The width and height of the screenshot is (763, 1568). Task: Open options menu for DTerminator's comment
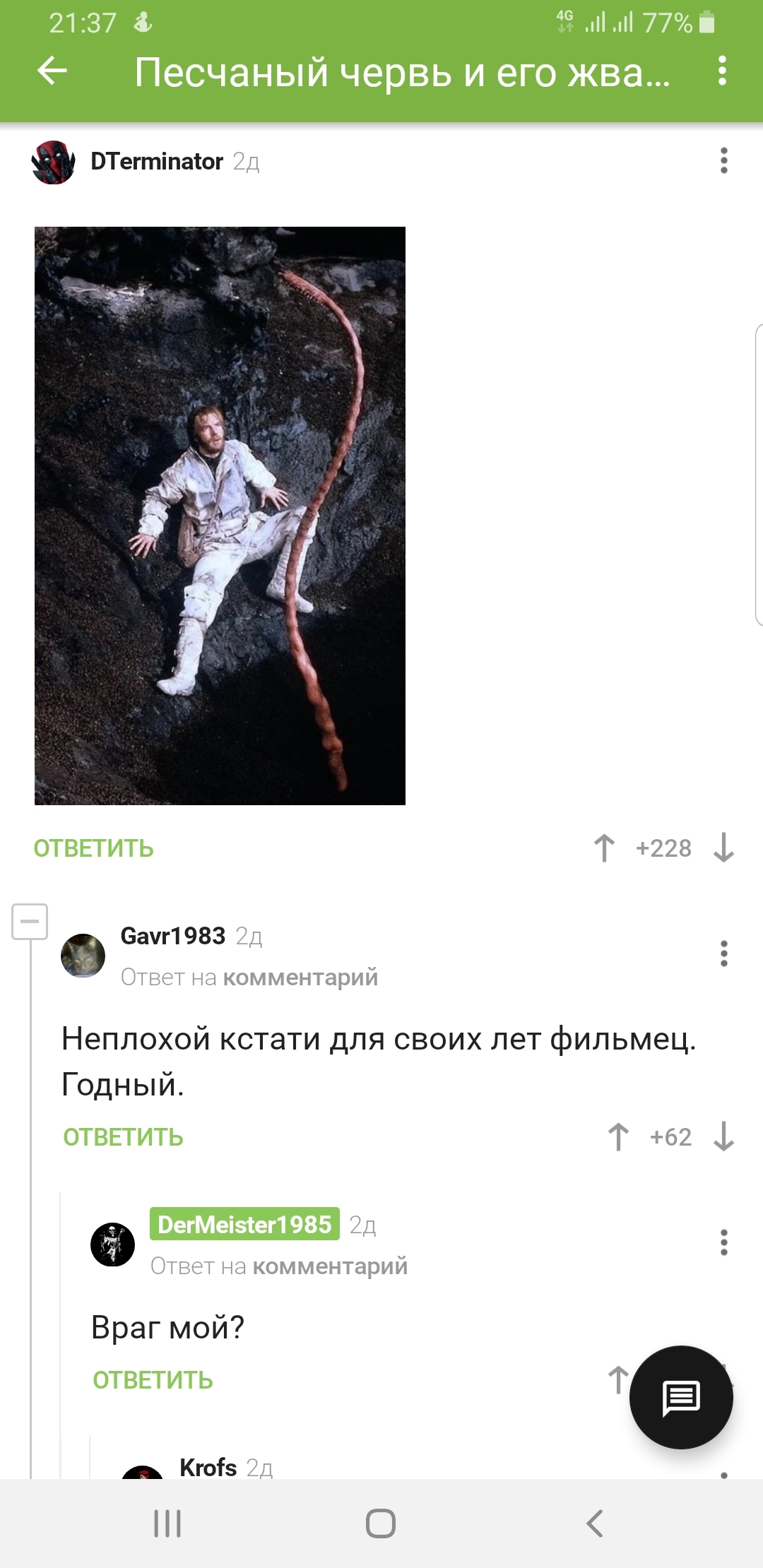pos(723,160)
